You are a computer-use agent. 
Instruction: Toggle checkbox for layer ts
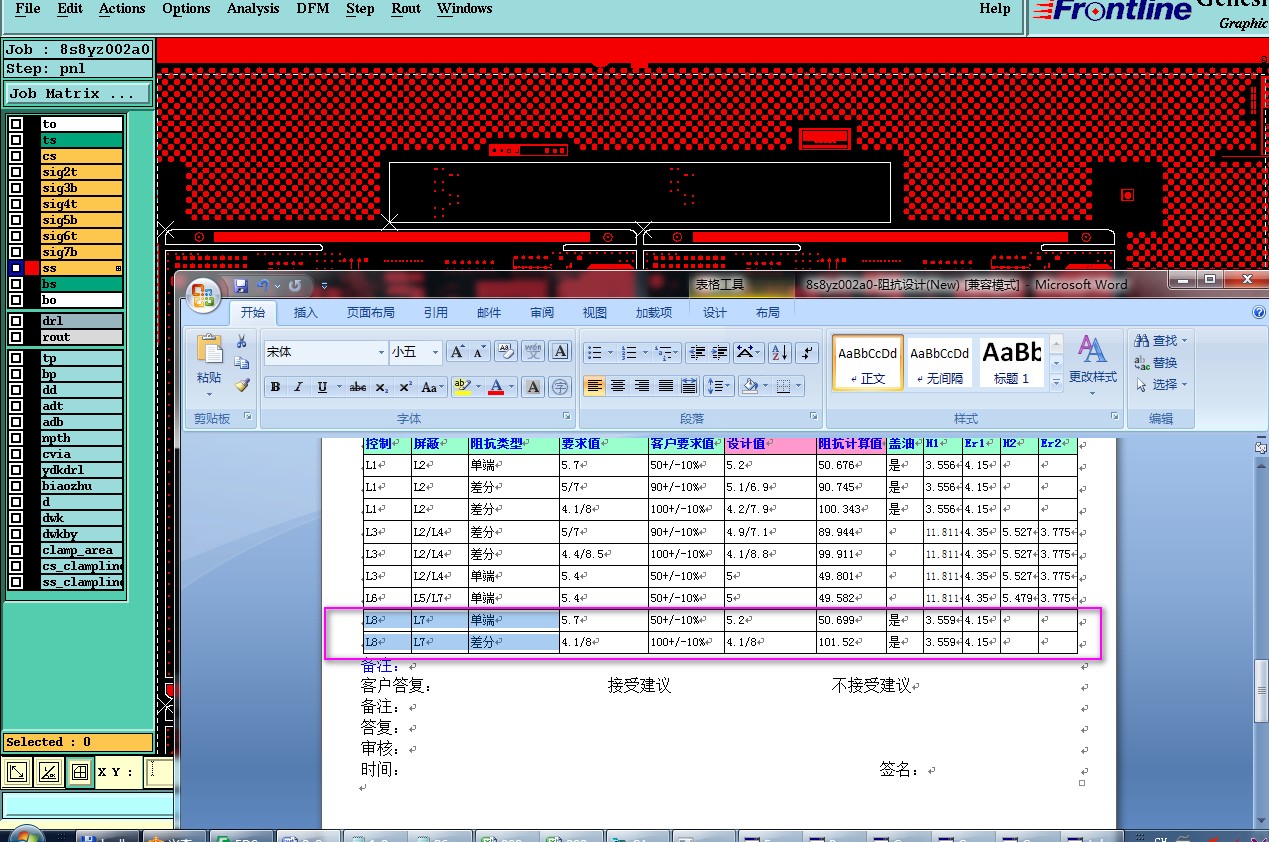click(16, 140)
